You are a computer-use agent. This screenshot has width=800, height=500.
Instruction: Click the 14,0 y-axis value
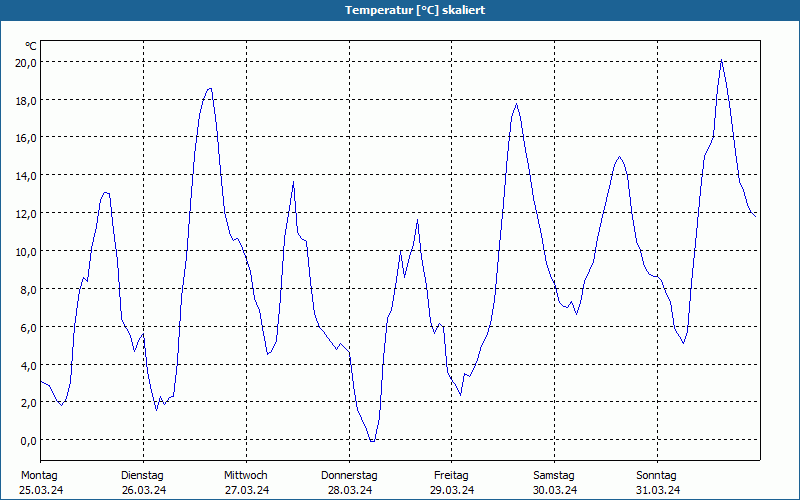point(27,176)
